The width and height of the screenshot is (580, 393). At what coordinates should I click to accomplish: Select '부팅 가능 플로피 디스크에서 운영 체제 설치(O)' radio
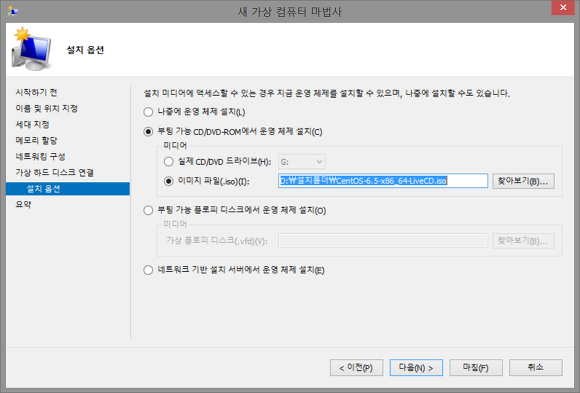tap(148, 211)
